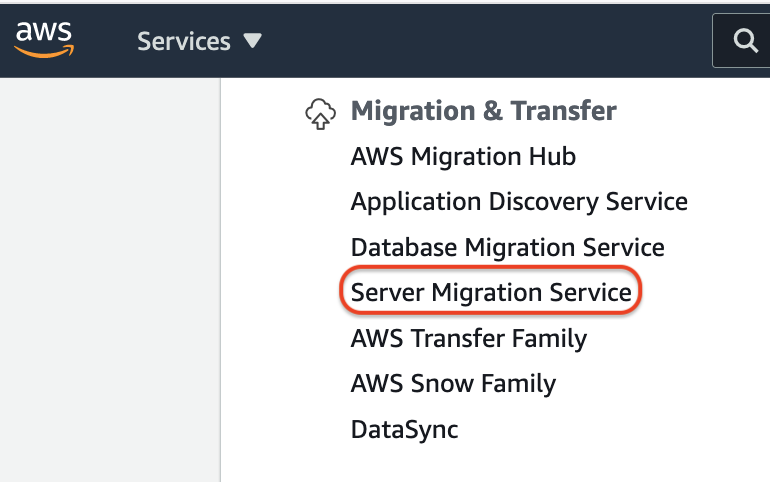Expand the Services dropdown arrow
The height and width of the screenshot is (482, 770).
pos(252,41)
